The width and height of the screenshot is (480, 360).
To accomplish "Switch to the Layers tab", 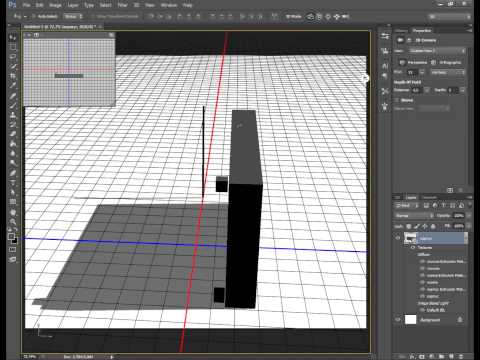I will 411,197.
